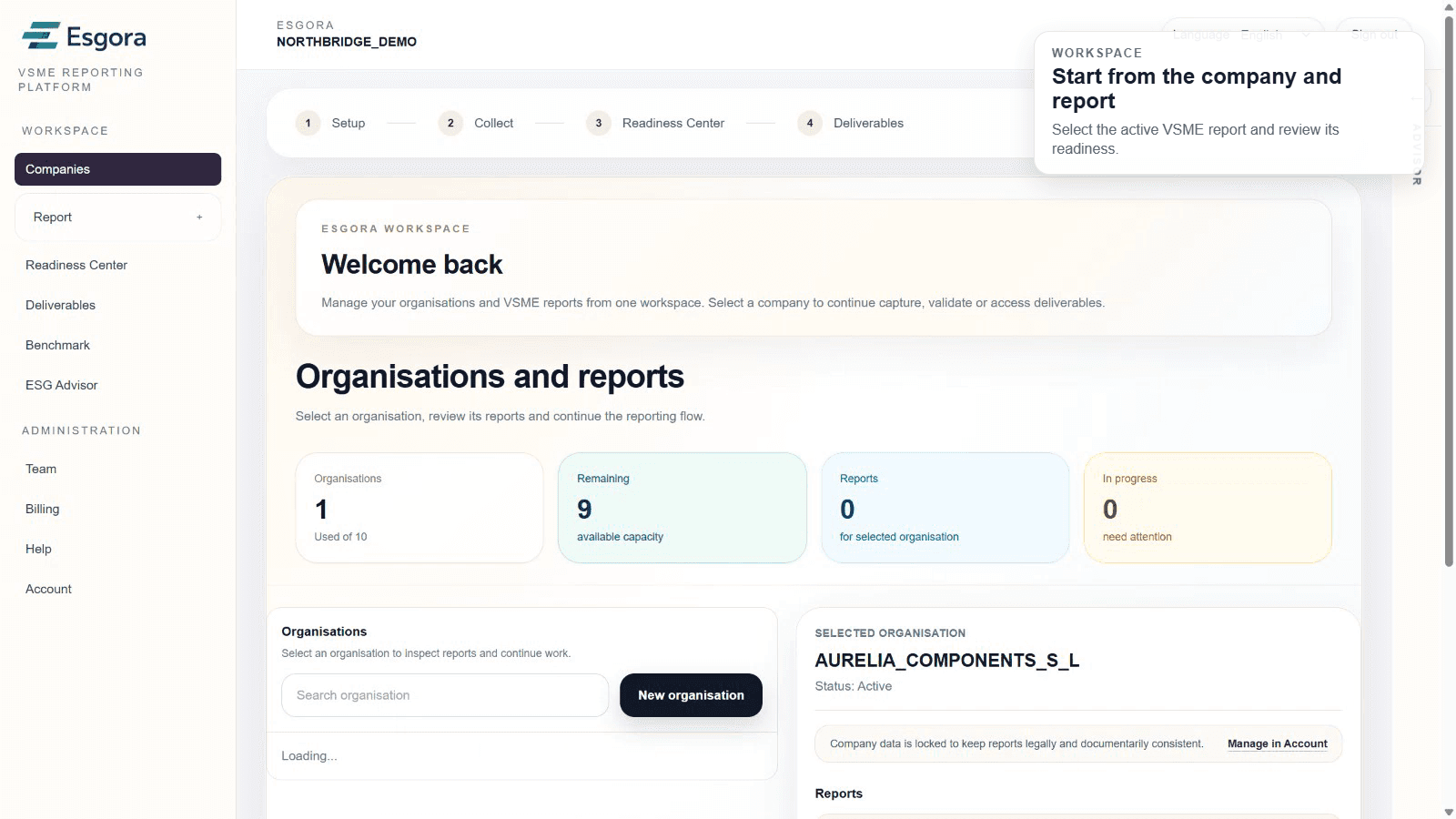
Task: Select step 2 Collect
Action: pyautogui.click(x=476, y=123)
